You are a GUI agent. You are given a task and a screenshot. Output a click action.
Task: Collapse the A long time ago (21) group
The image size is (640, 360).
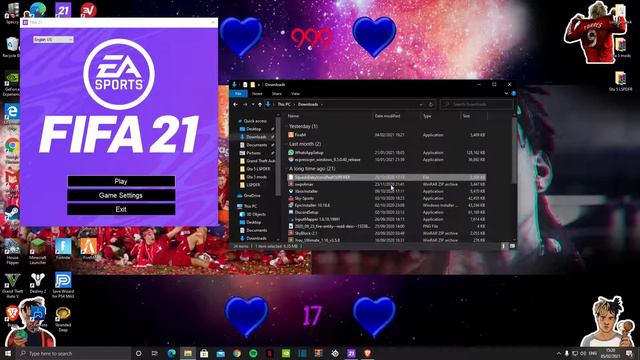pos(312,169)
